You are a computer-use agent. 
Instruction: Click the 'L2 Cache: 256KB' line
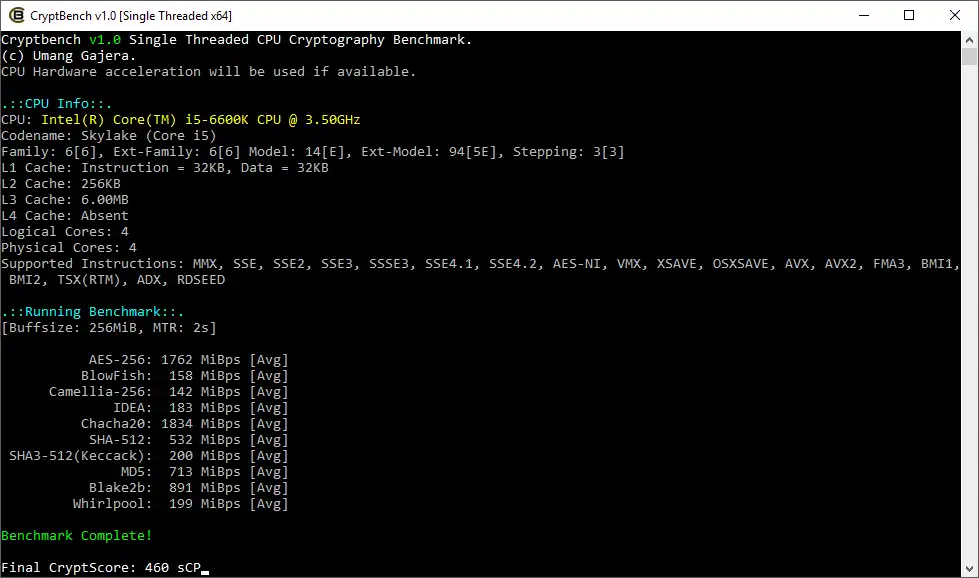tap(61, 184)
